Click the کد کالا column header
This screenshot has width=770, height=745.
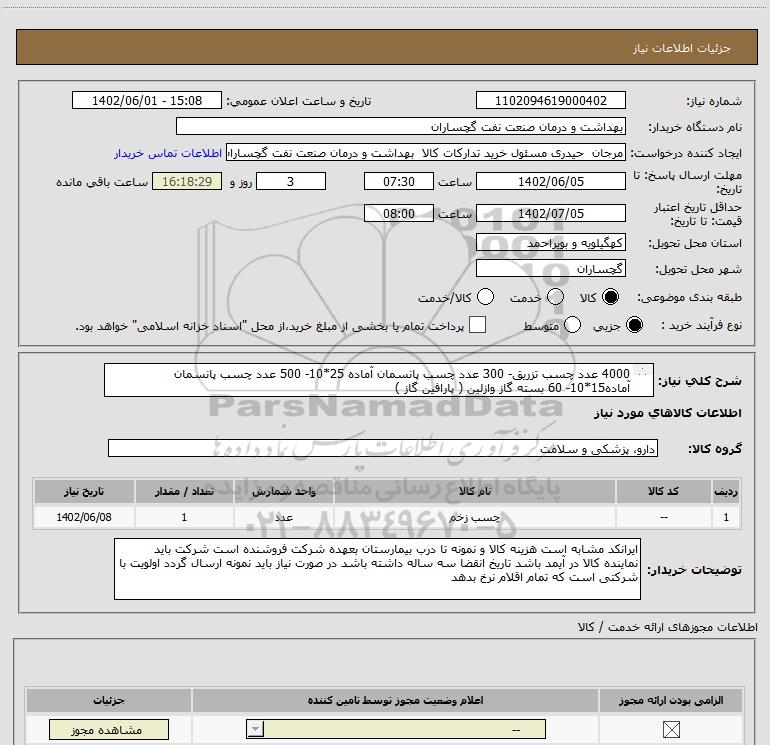tap(664, 491)
